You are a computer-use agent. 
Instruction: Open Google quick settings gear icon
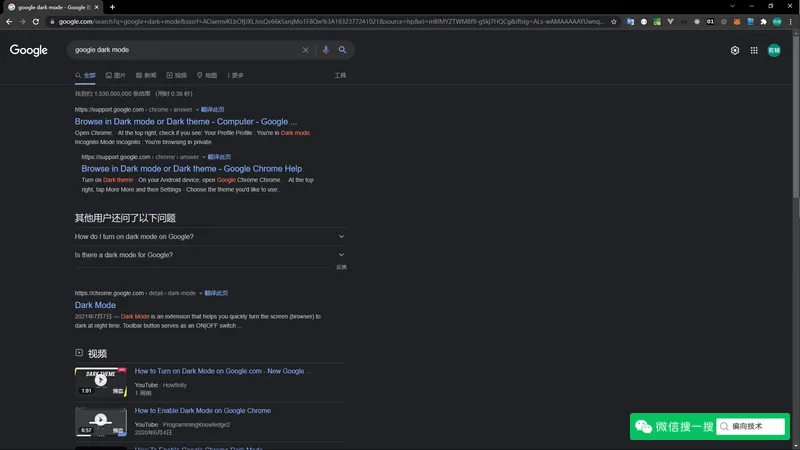(735, 50)
